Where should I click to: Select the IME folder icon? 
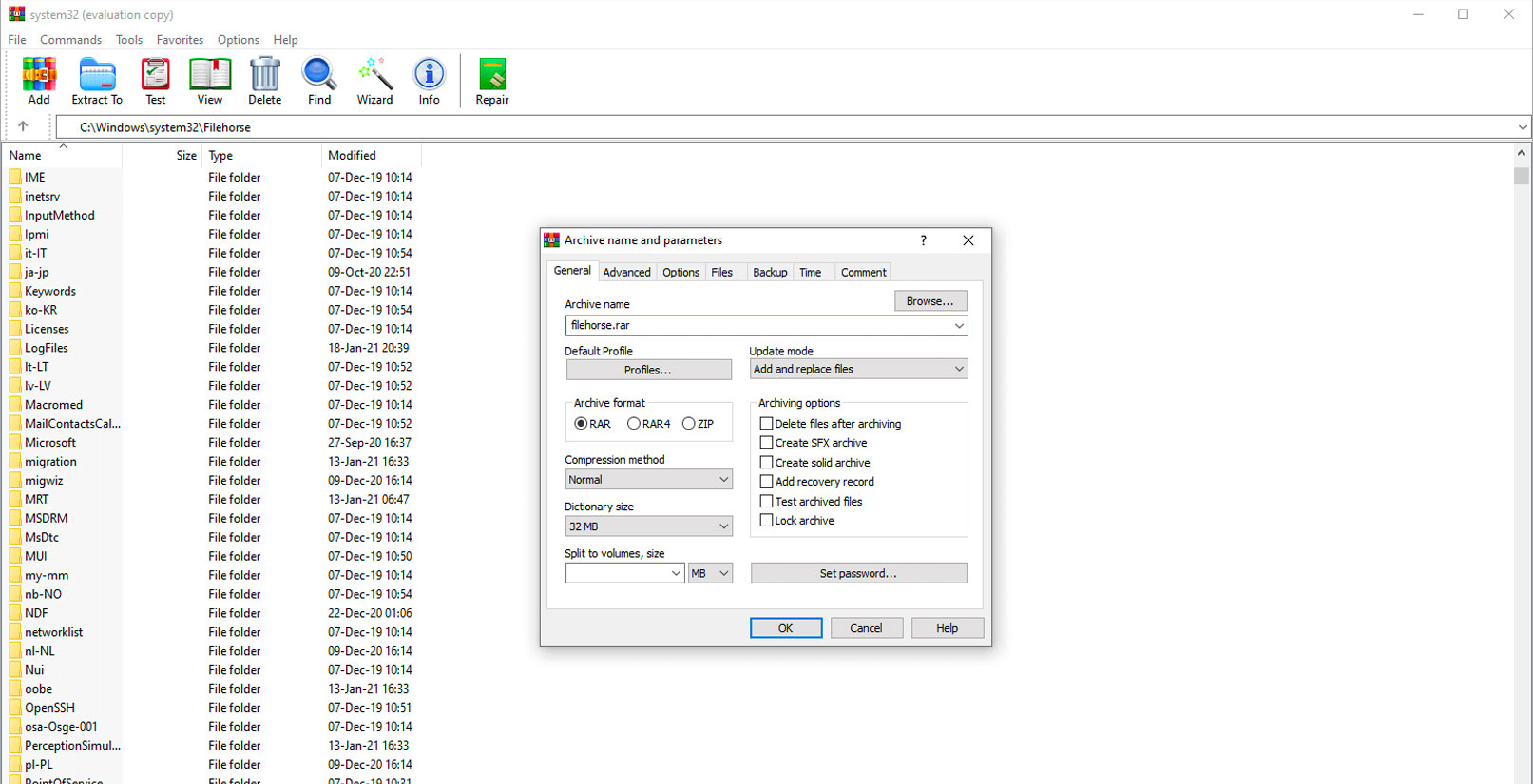(15, 177)
